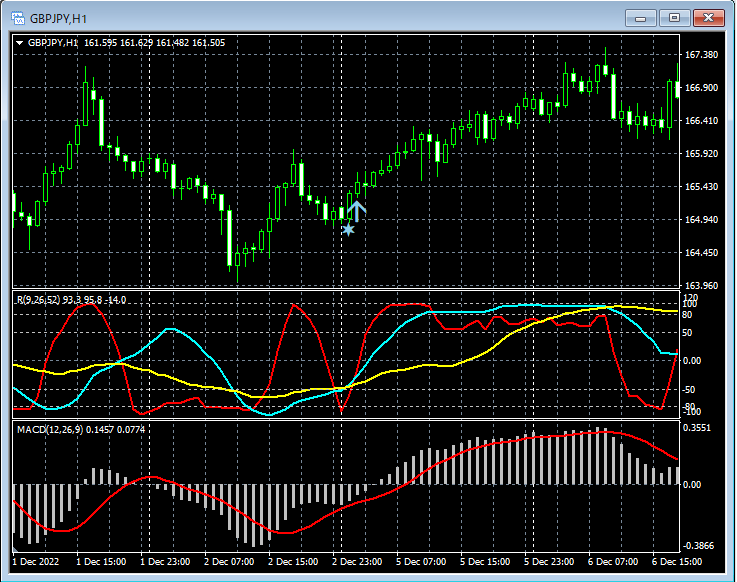737x582 pixels.
Task: Minimize the GBPJPY,H1 chart window
Action: pyautogui.click(x=640, y=18)
